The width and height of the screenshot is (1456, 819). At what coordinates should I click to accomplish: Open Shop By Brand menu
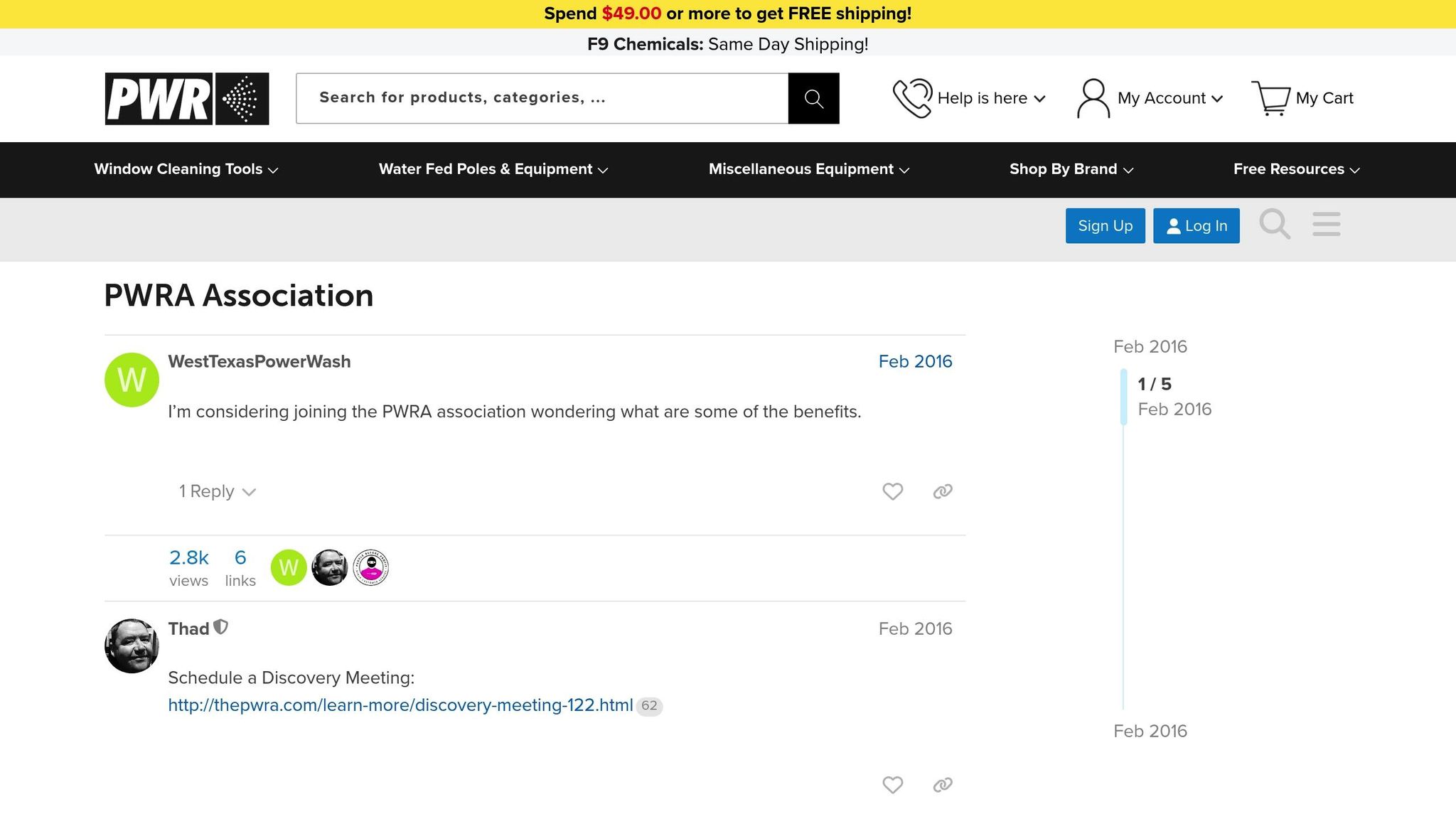(1071, 169)
